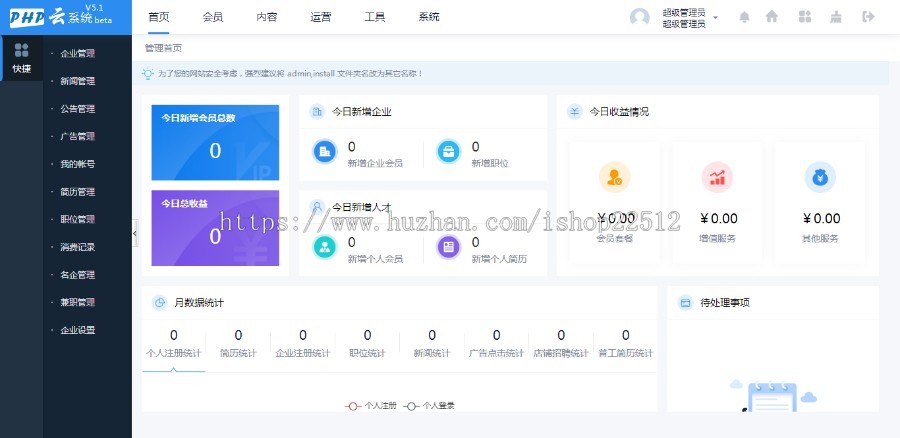This screenshot has height=438, width=900.
Task: Open the 会员 top menu
Action: (x=212, y=17)
